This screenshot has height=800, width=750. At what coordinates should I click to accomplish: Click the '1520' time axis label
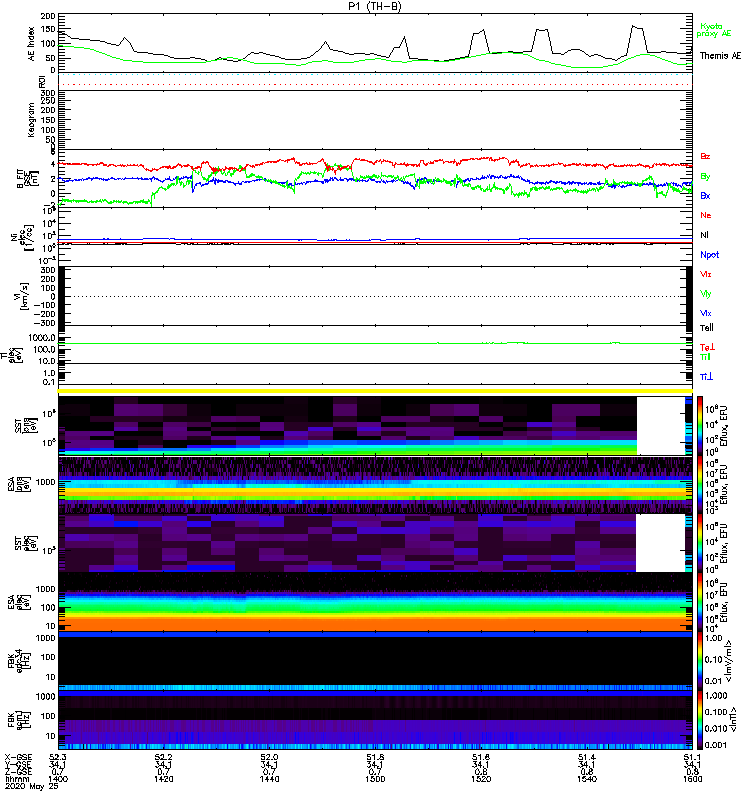[x=481, y=779]
